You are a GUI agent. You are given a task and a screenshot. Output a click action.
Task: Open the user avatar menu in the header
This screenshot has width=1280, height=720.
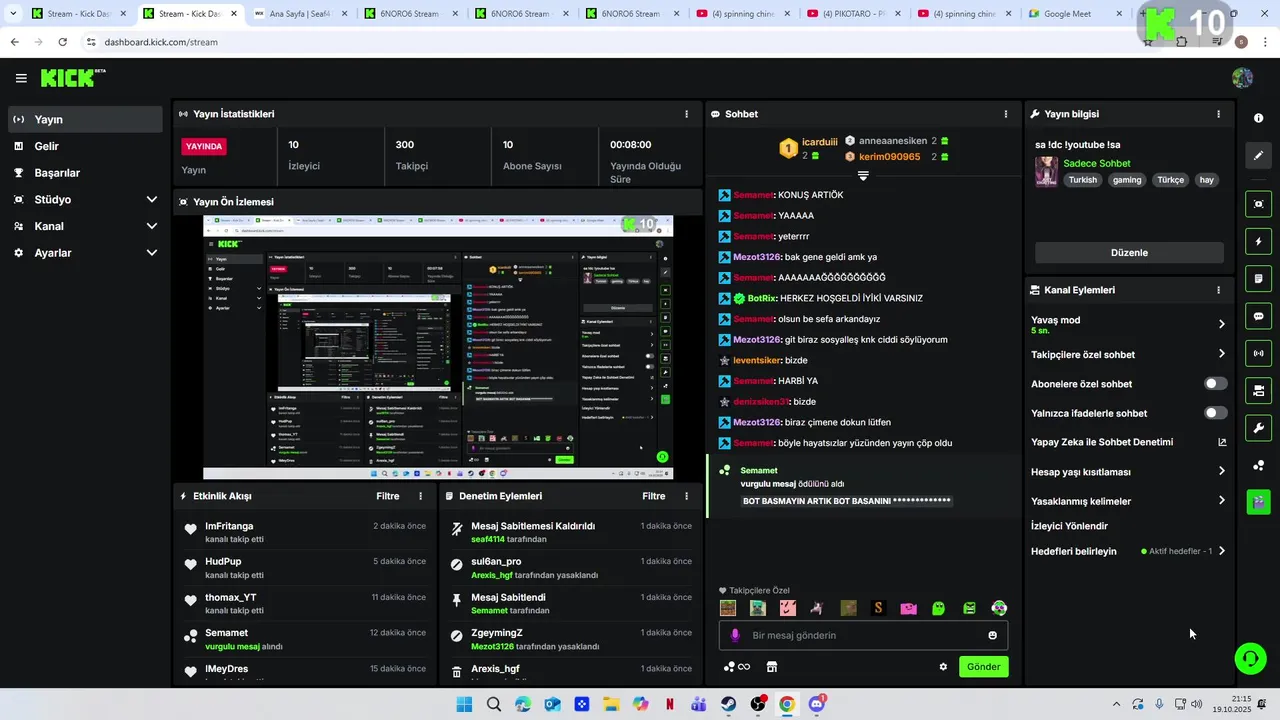coord(1242,78)
